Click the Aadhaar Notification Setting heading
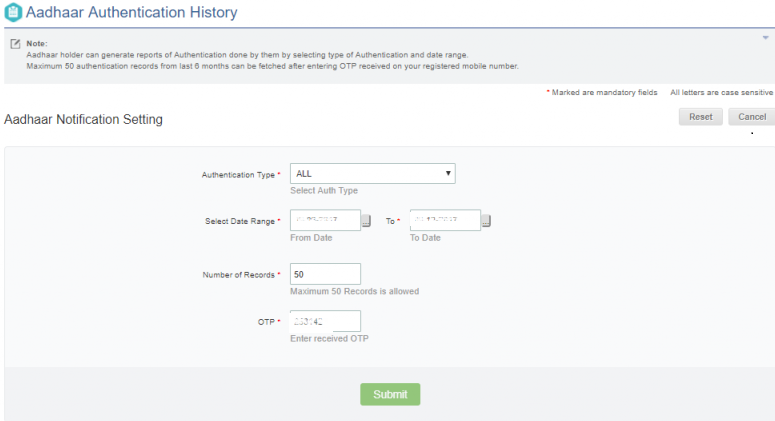This screenshot has height=421, width=775. tap(83, 120)
